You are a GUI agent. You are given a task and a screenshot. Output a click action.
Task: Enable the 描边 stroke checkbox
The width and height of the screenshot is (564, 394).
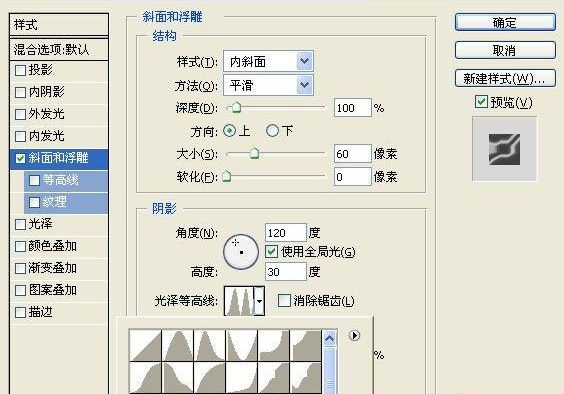[21, 312]
